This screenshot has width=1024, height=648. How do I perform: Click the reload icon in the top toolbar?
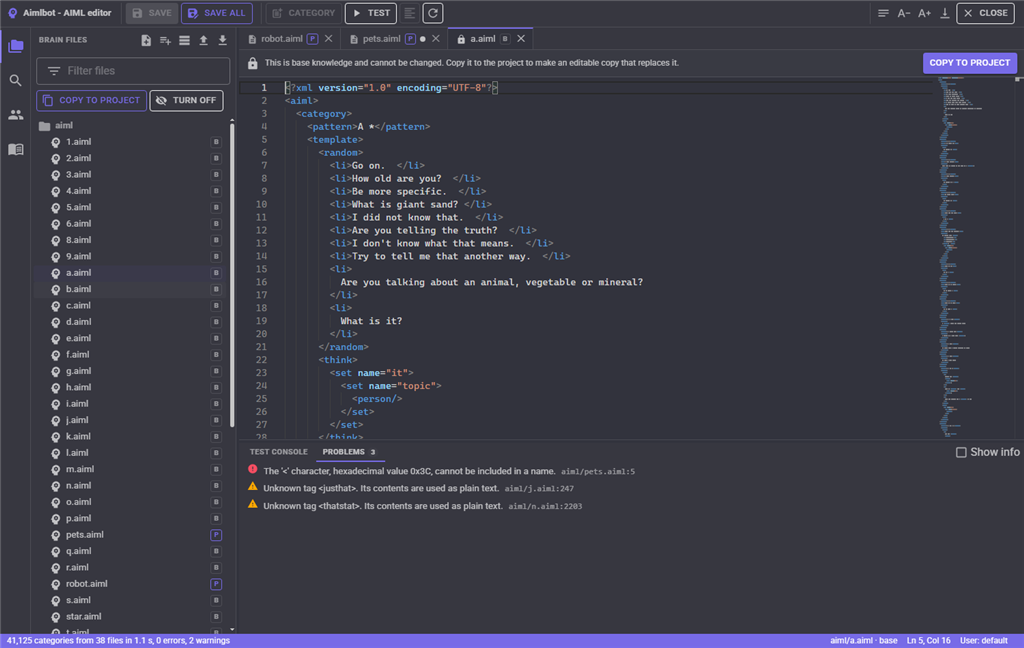click(x=433, y=13)
